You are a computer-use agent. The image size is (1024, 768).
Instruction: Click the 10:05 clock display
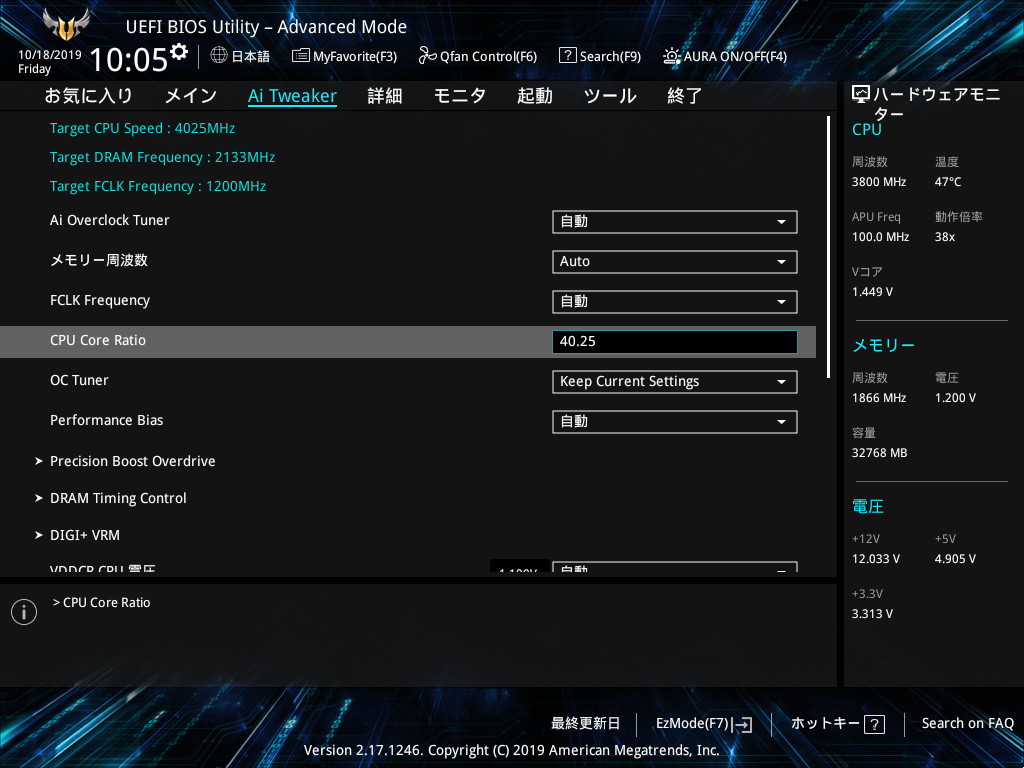click(x=128, y=59)
